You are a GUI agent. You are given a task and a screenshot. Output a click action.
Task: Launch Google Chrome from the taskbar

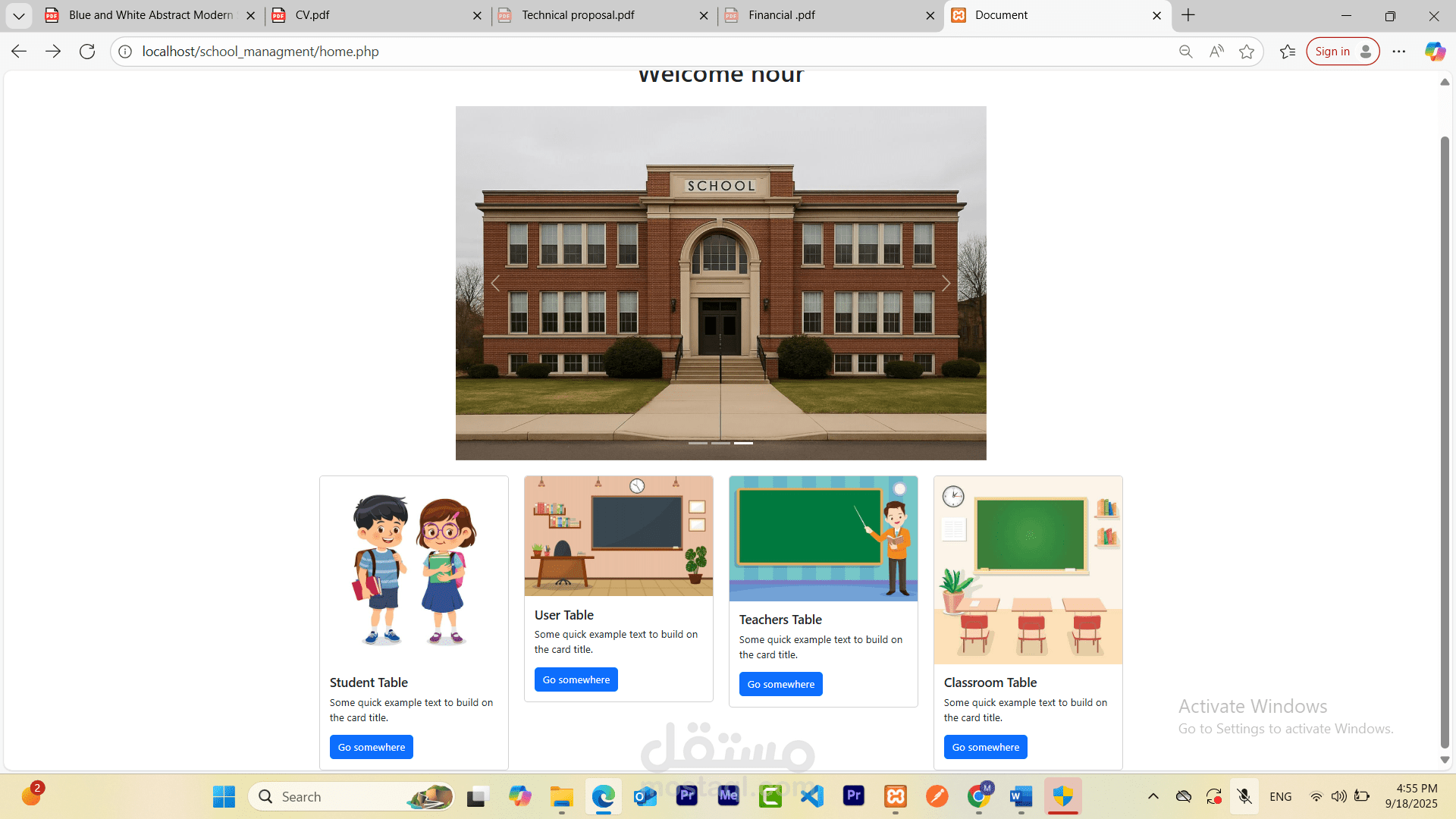pyautogui.click(x=978, y=796)
